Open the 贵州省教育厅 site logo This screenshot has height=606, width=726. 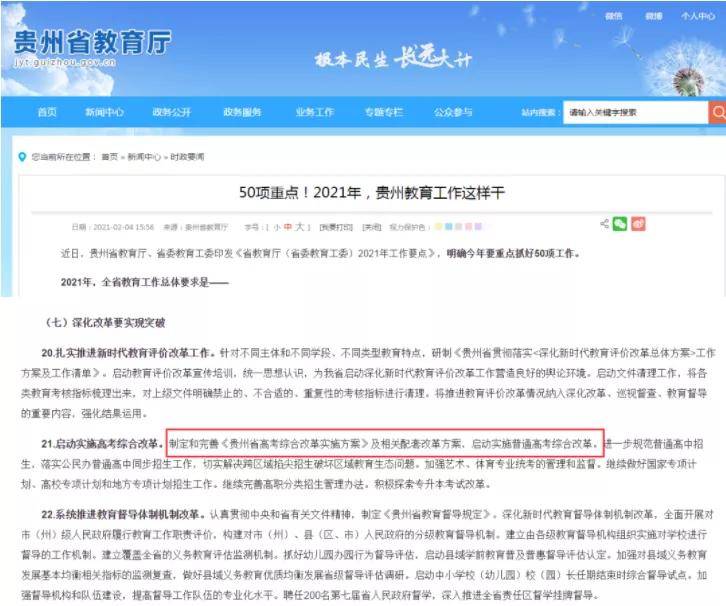click(x=92, y=46)
